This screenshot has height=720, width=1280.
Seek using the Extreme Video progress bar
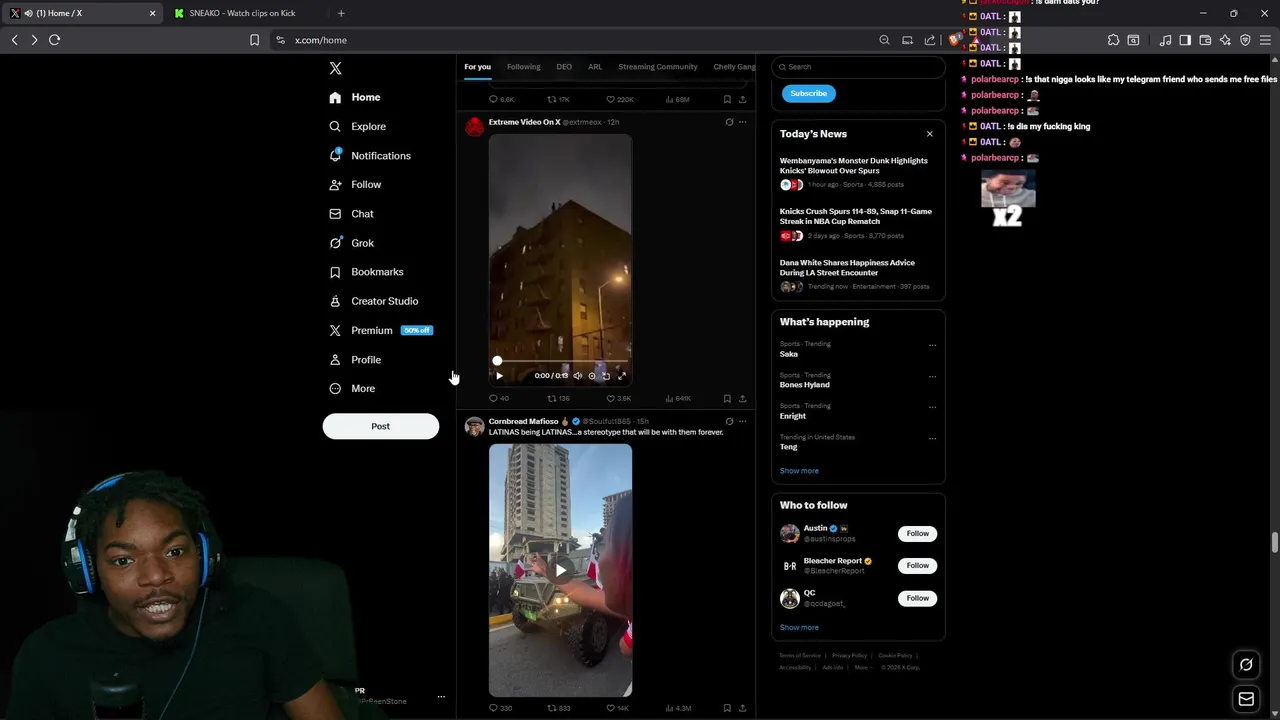pos(561,361)
